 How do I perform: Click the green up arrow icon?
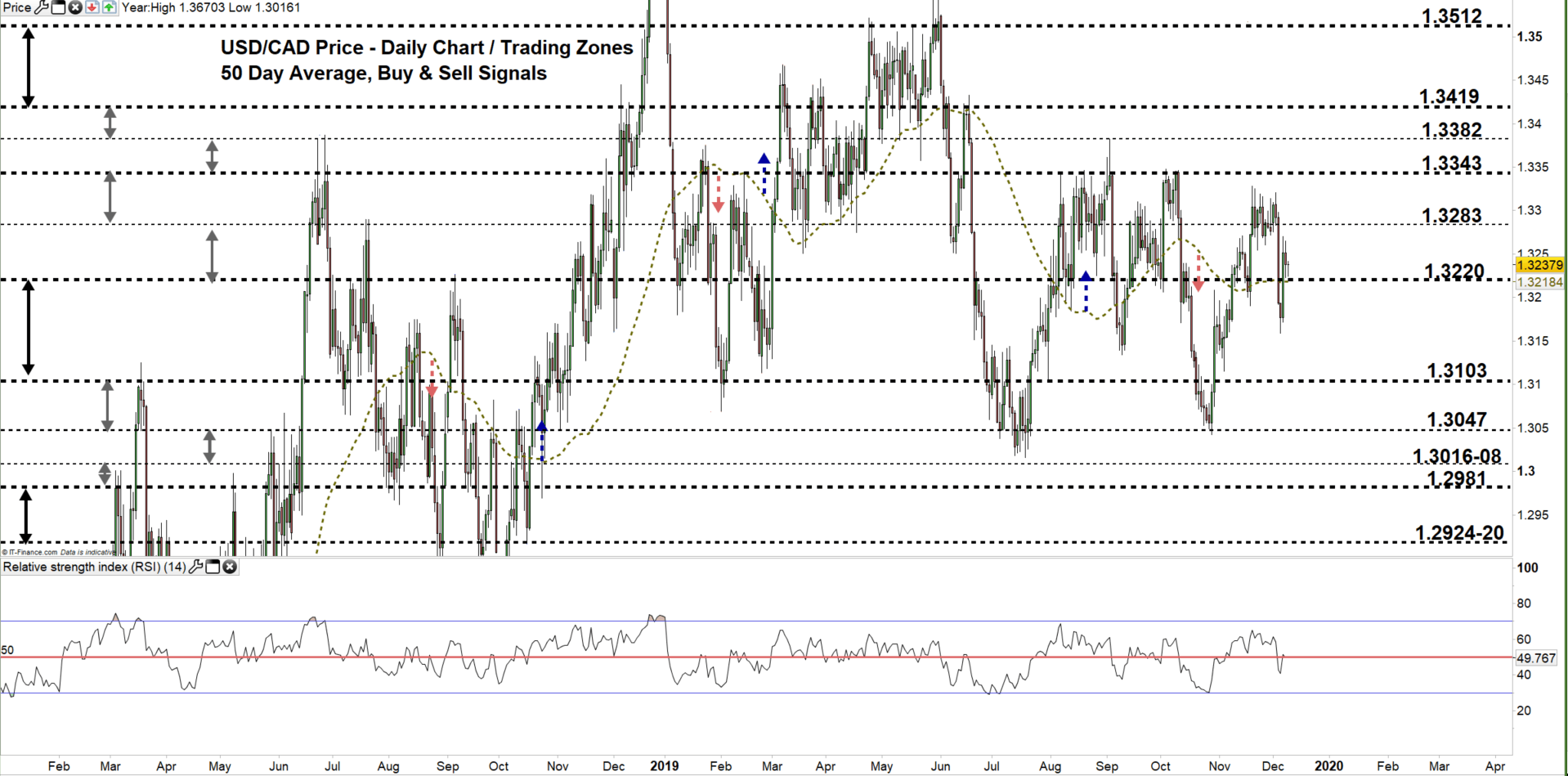pos(109,7)
